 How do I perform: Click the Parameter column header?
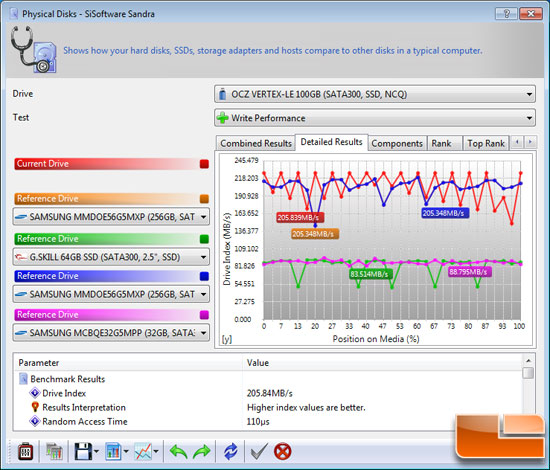[x=128, y=362]
